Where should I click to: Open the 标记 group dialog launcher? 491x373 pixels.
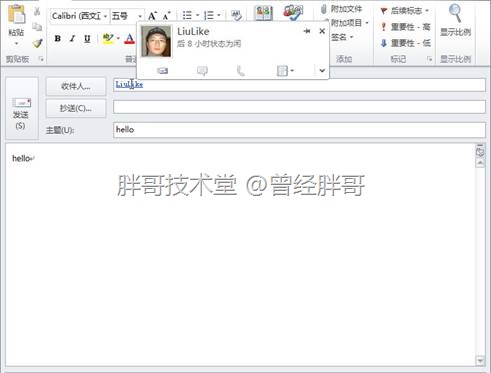coord(430,59)
